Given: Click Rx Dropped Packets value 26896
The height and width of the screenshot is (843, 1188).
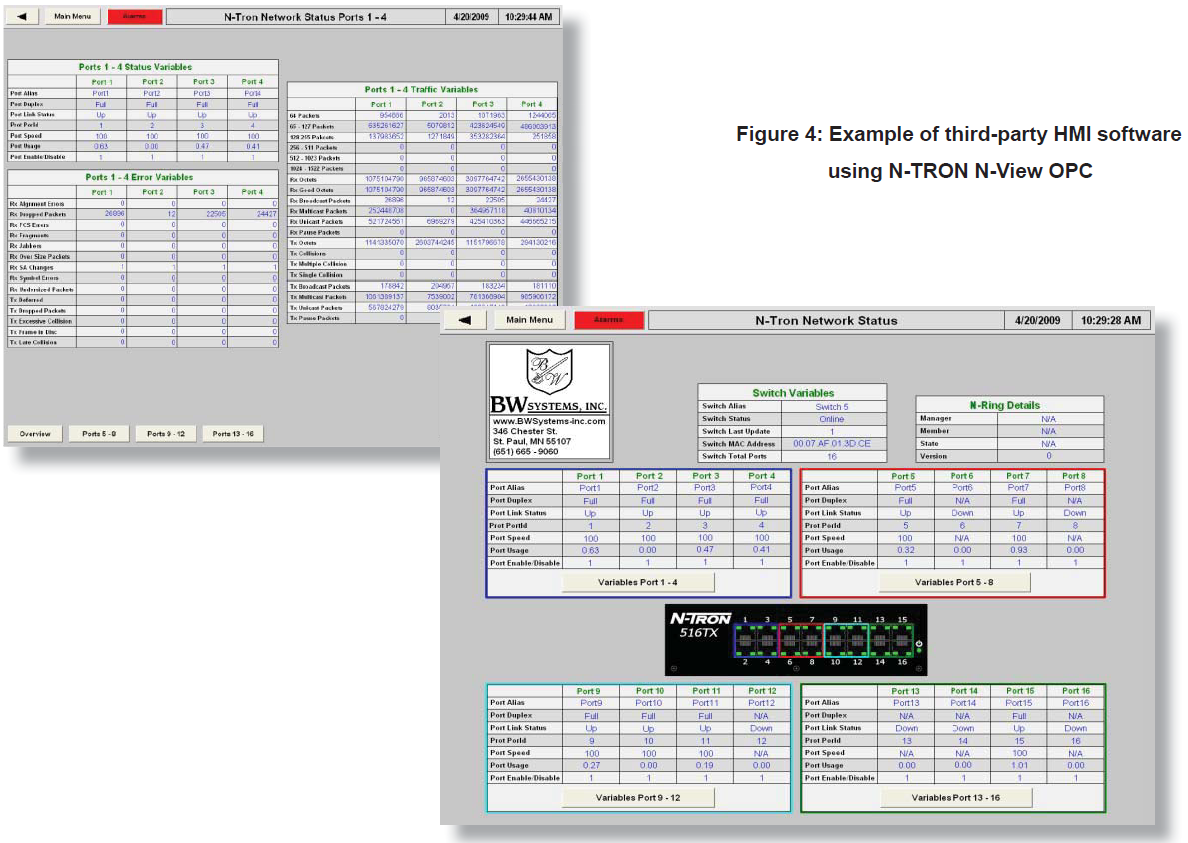Looking at the screenshot, I should [114, 214].
